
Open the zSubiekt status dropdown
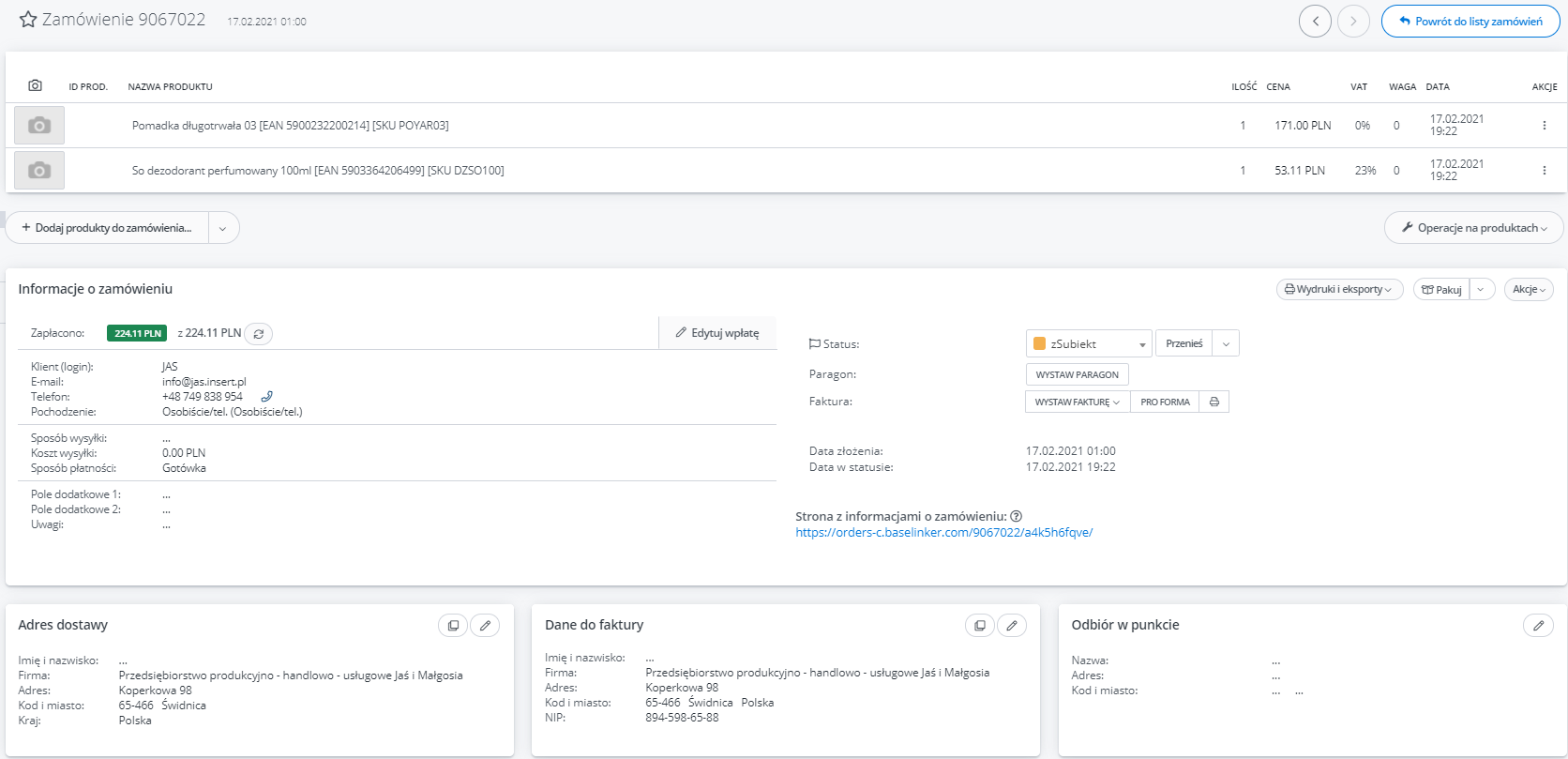pyautogui.click(x=1089, y=343)
